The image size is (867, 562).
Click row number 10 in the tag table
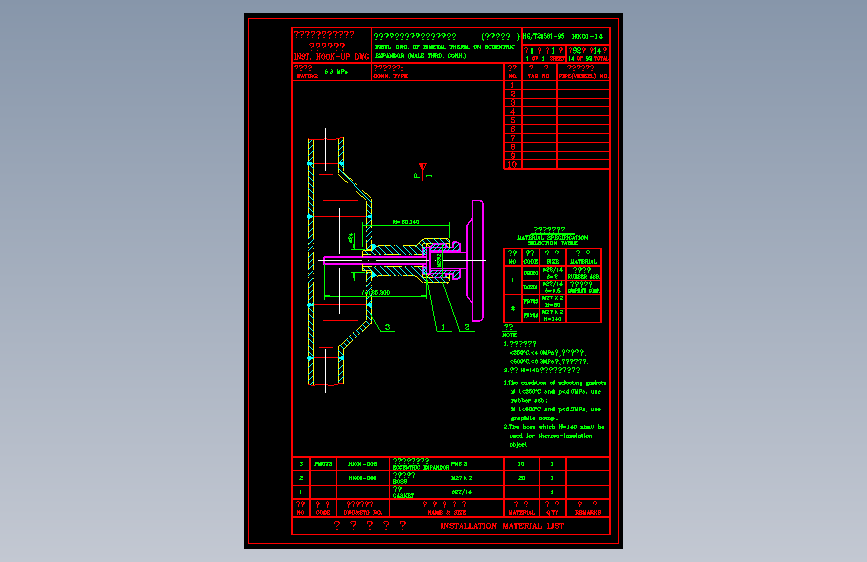point(512,164)
